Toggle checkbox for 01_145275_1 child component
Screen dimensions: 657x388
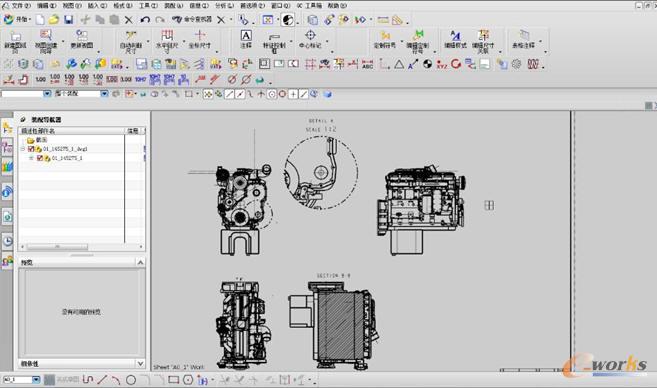click(x=40, y=158)
